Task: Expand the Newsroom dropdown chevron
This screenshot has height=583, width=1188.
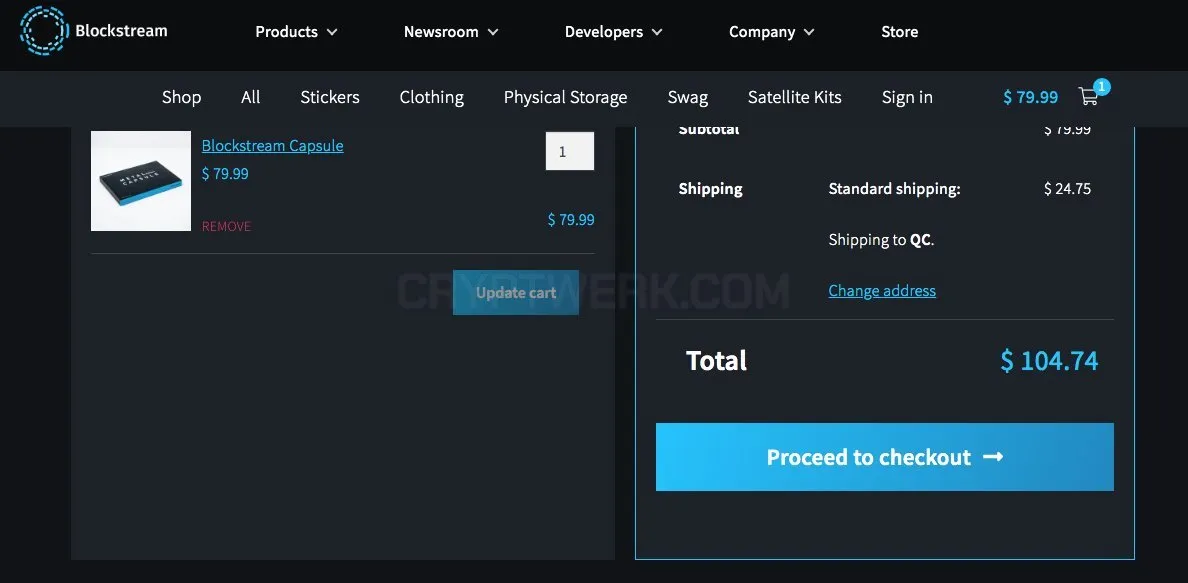Action: click(492, 32)
